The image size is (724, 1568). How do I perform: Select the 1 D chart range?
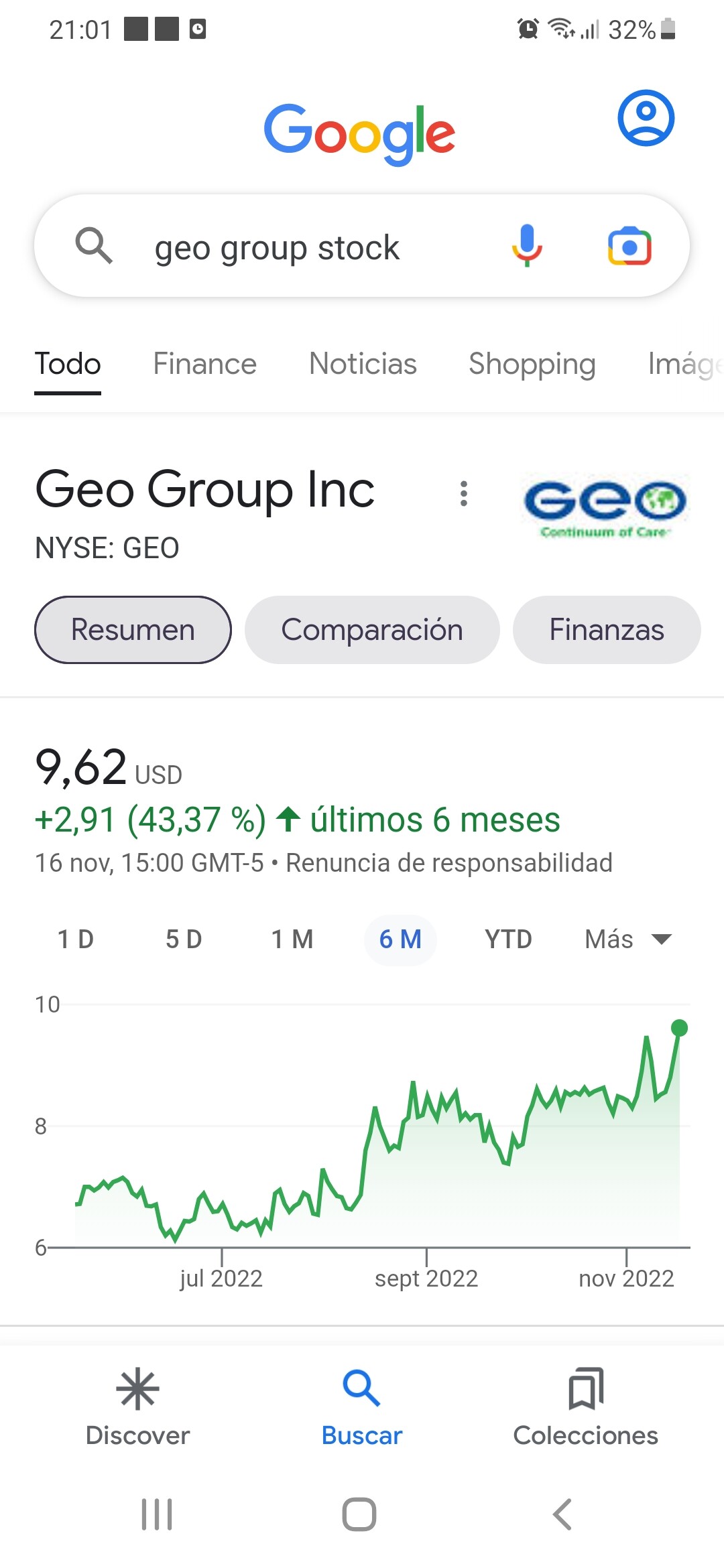point(76,939)
